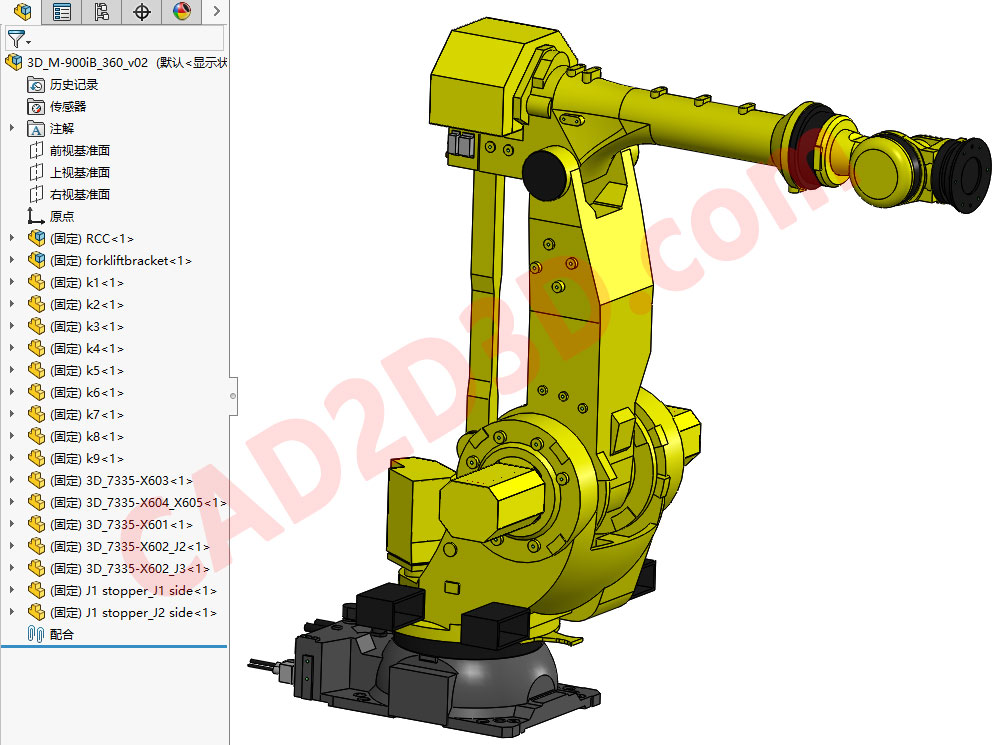Click the panel overflow arrow next to DisplayManager

(215, 12)
